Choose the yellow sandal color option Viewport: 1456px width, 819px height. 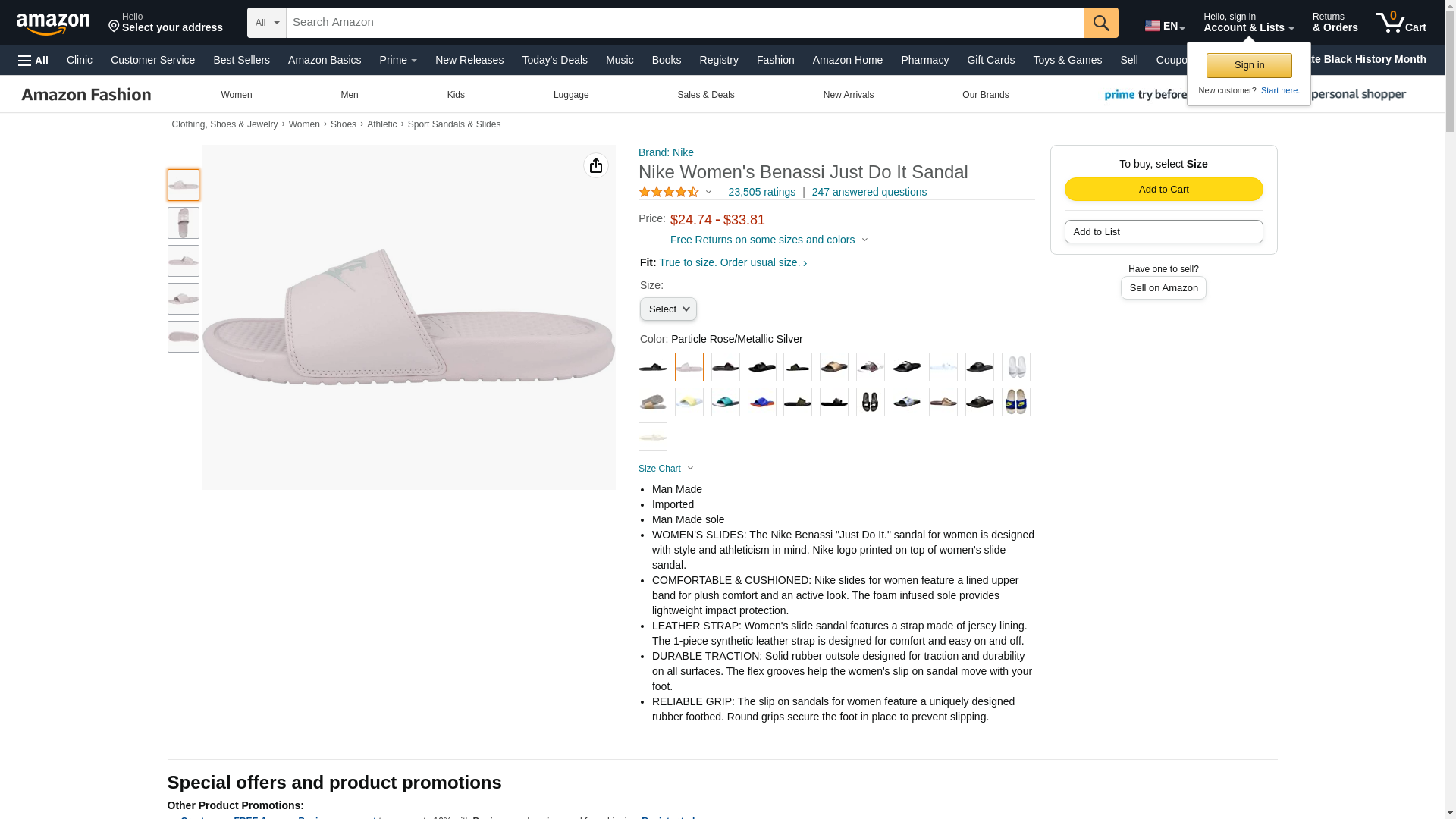tap(689, 402)
